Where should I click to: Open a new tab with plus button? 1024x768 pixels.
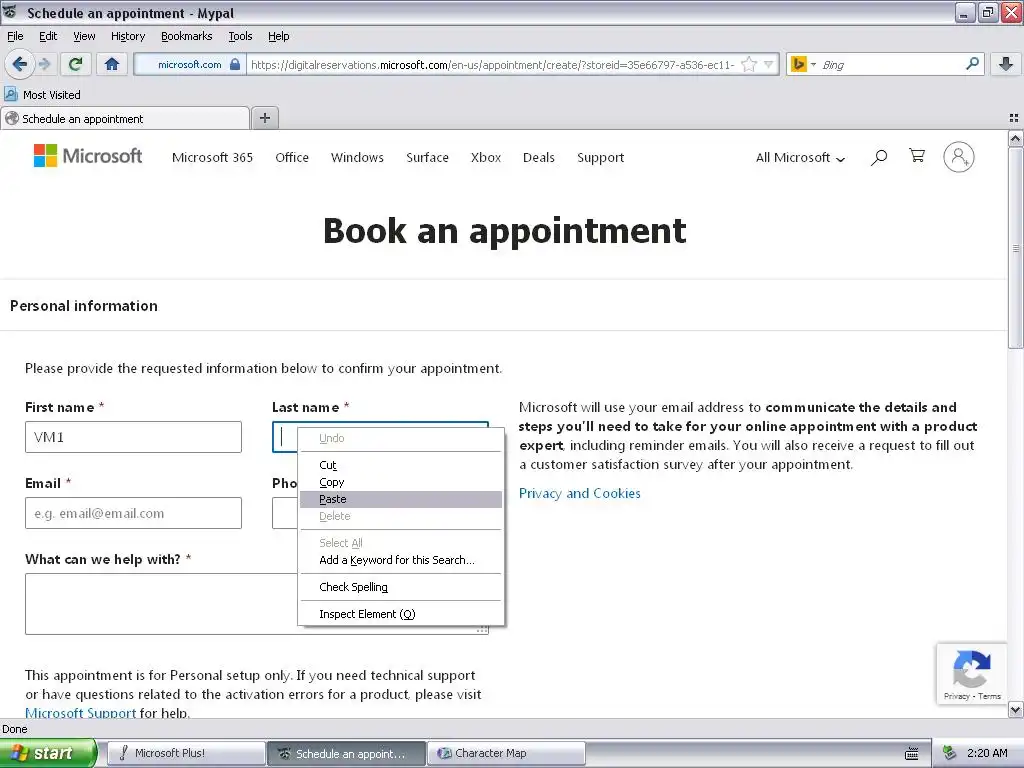[x=264, y=118]
